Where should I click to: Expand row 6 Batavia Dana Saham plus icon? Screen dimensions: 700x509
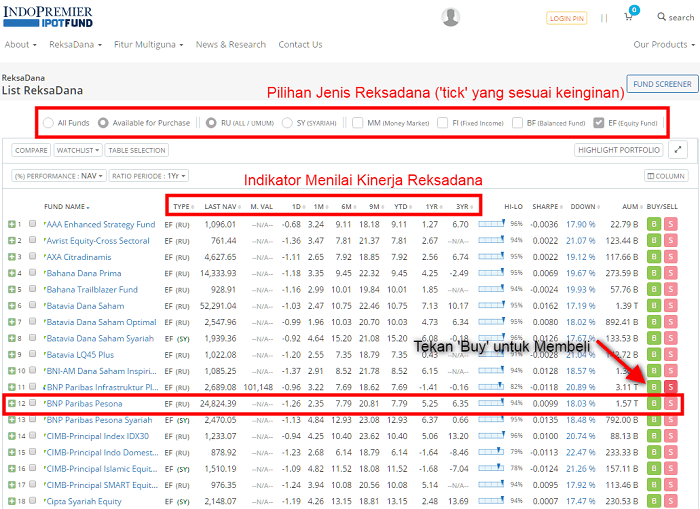12,306
